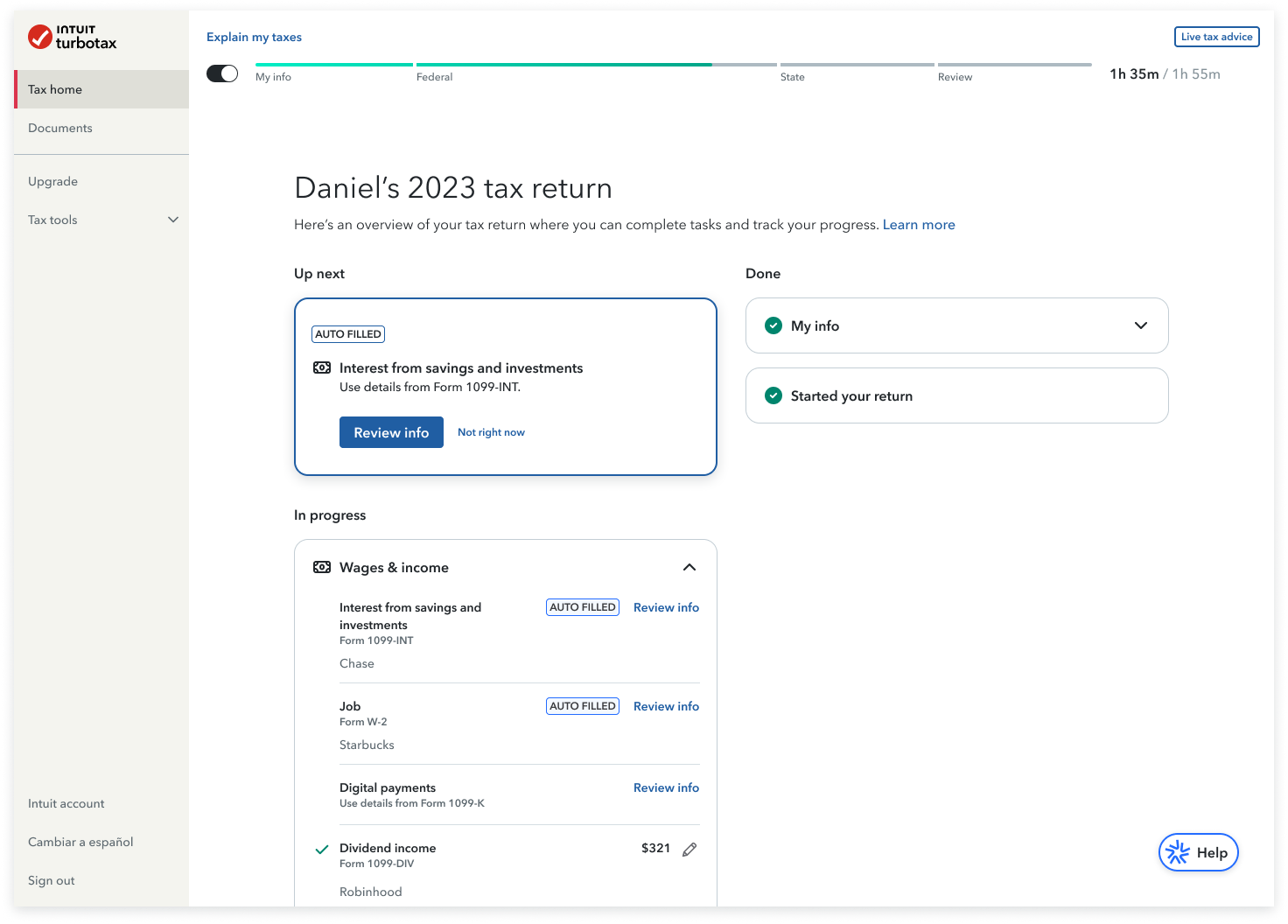Image resolution: width=1288 pixels, height=924 pixels.
Task: Review info for Digital payments
Action: coord(666,787)
